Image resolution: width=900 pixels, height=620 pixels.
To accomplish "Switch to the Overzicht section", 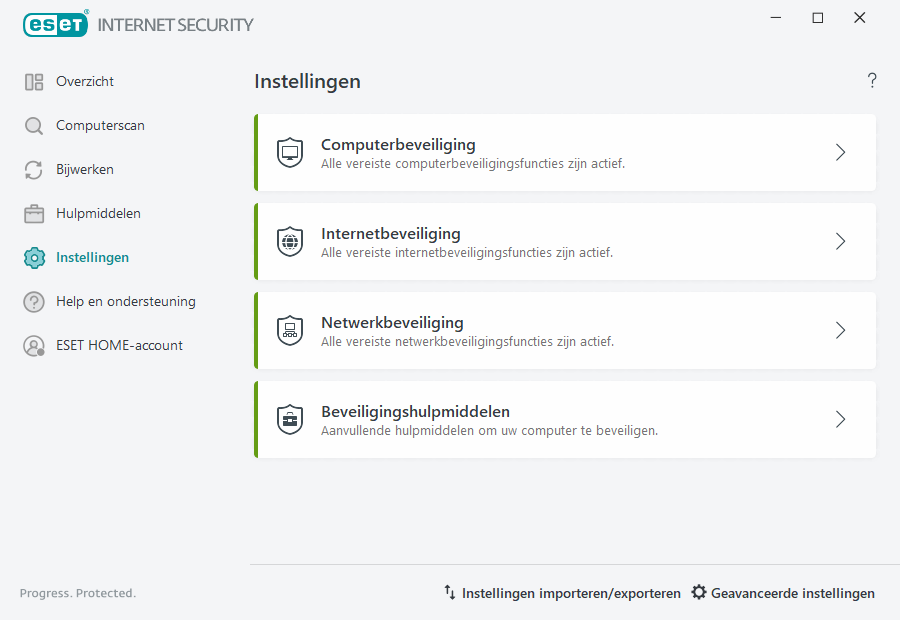I will coord(86,81).
